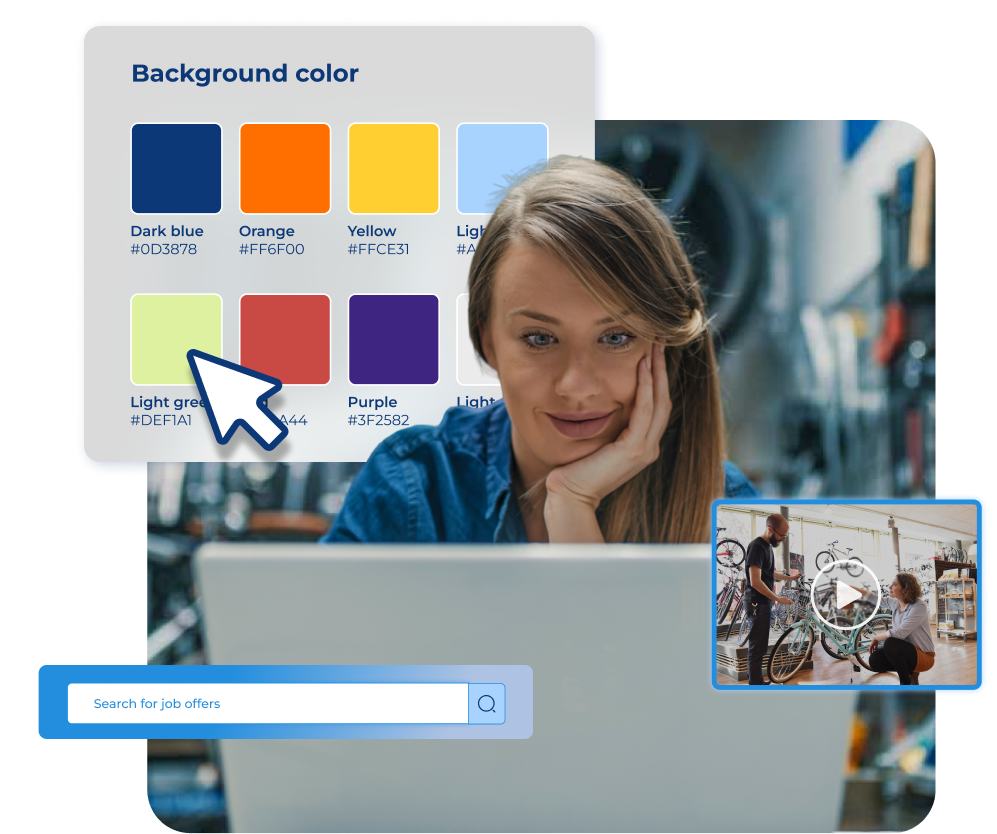Screen dimensions: 997x834
Task: Click the large arrow cursor graphic
Action: click(x=233, y=397)
